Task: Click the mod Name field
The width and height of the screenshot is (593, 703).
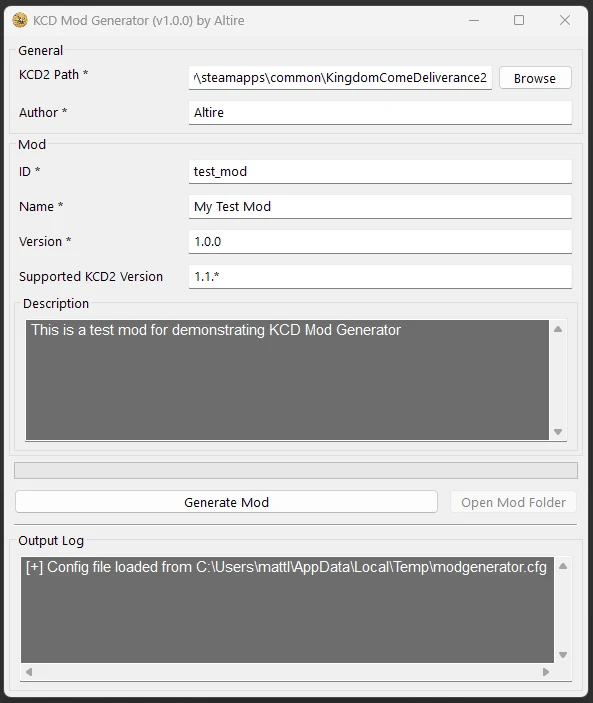Action: (380, 207)
